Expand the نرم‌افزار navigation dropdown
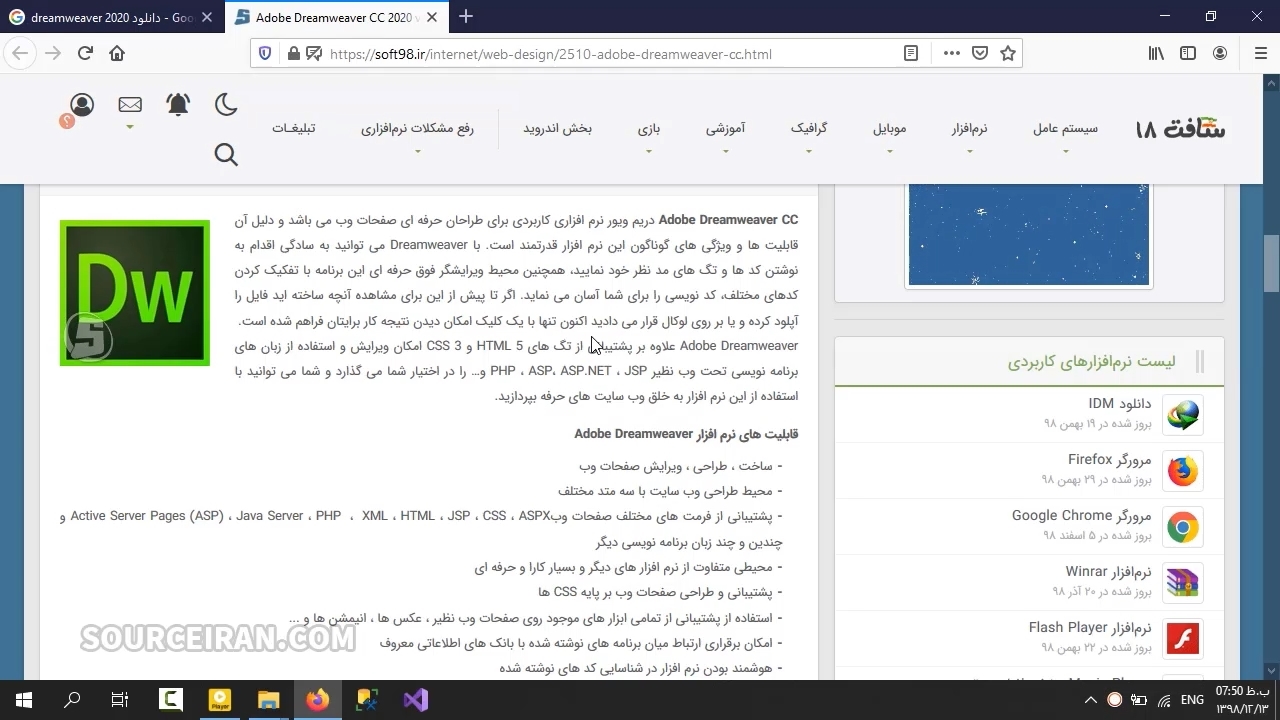Image resolution: width=1280 pixels, height=720 pixels. 969,129
